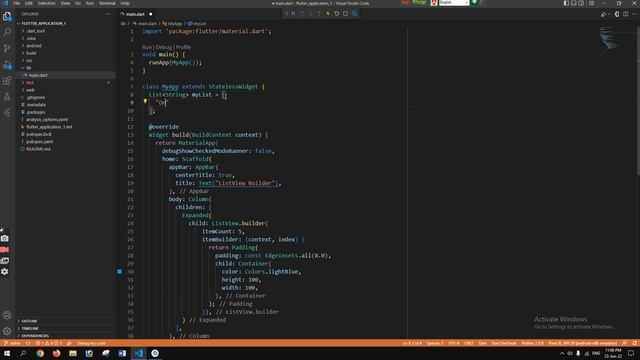Open pubspec.yaml in the Explorer tree
The width and height of the screenshot is (640, 360).
pyautogui.click(x=65, y=142)
